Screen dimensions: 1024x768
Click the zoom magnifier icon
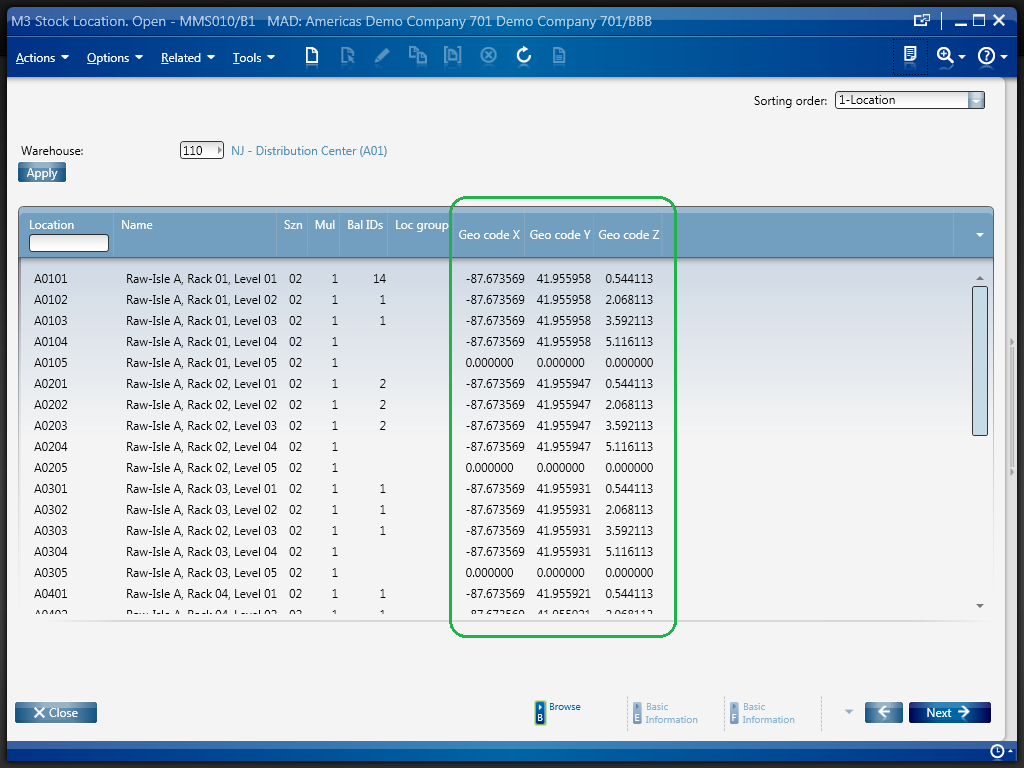pos(945,56)
